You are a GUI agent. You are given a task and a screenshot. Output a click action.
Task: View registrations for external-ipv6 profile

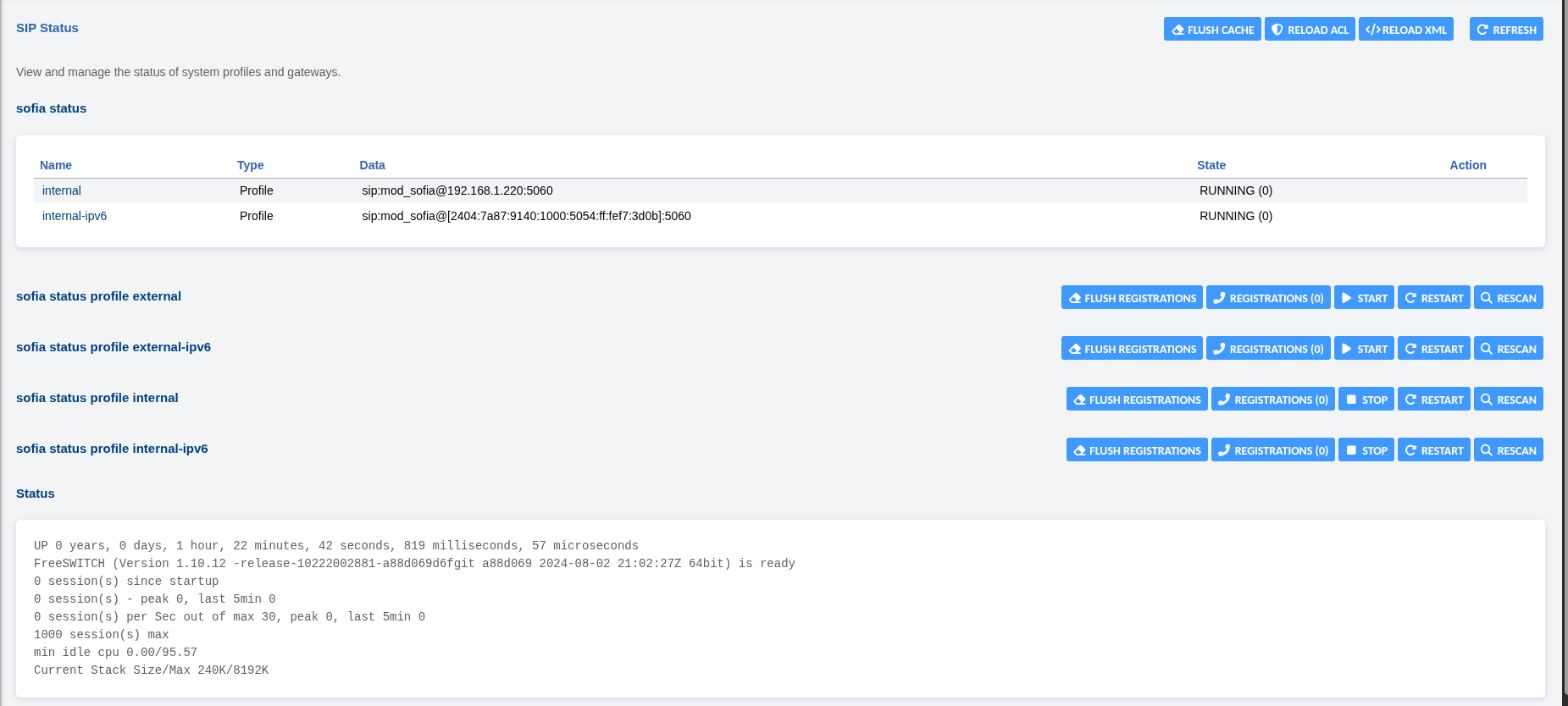pyautogui.click(x=1267, y=349)
